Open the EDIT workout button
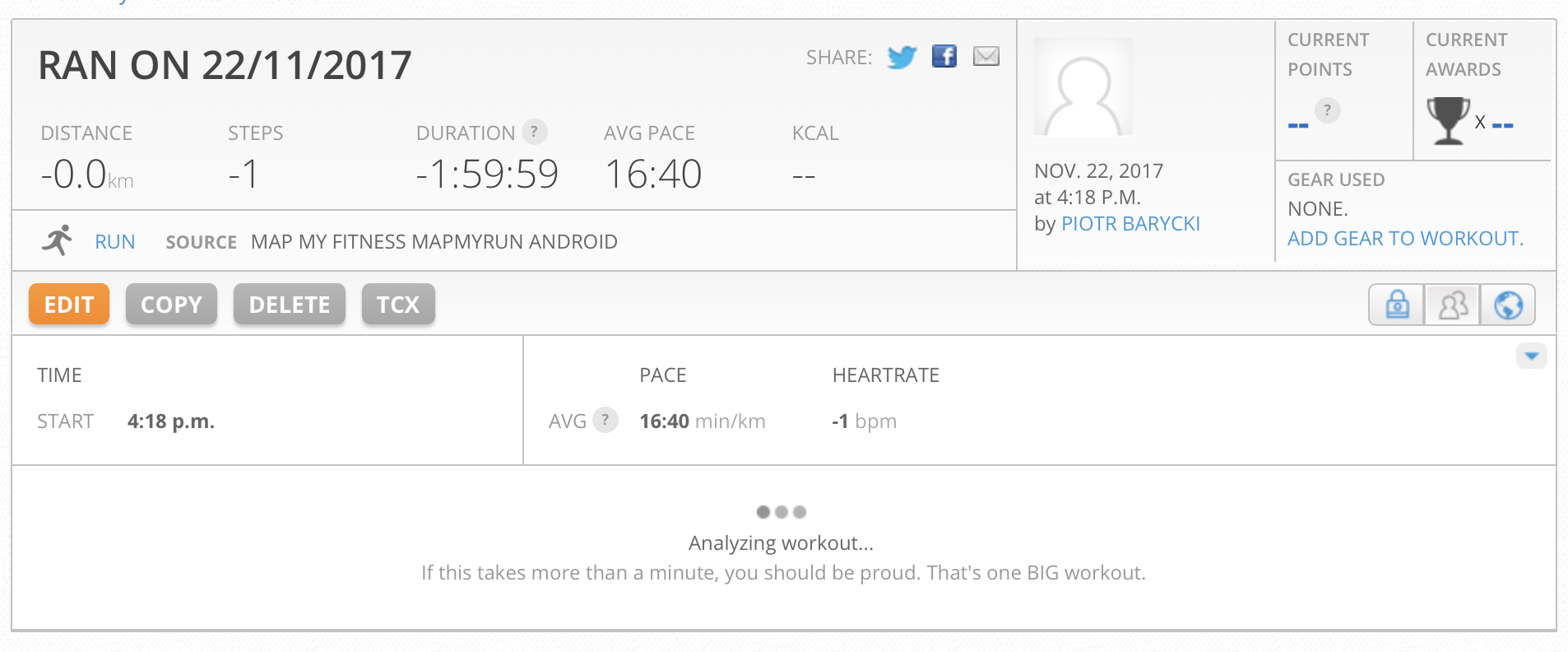This screenshot has width=1568, height=652. pyautogui.click(x=69, y=305)
